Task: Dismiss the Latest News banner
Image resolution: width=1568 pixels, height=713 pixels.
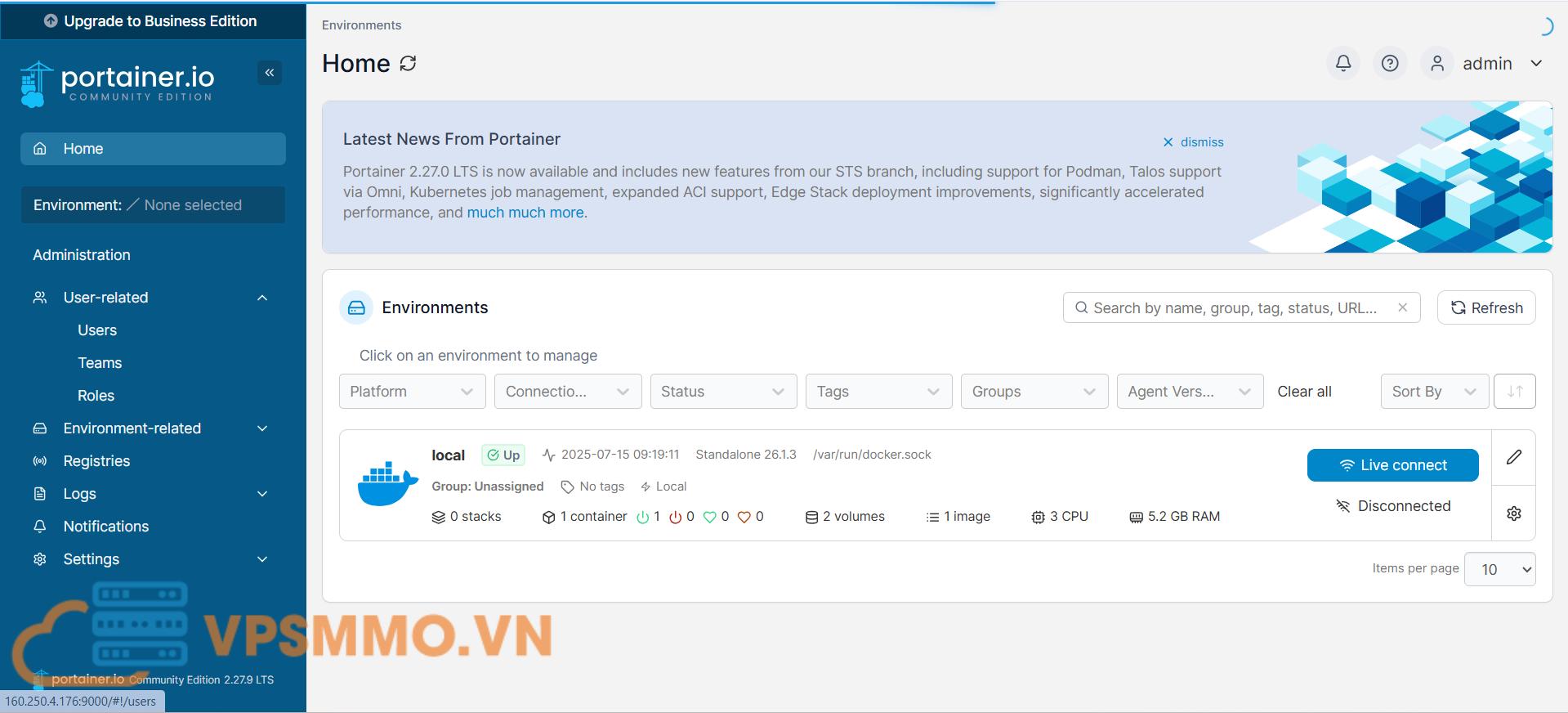Action: pyautogui.click(x=1194, y=142)
